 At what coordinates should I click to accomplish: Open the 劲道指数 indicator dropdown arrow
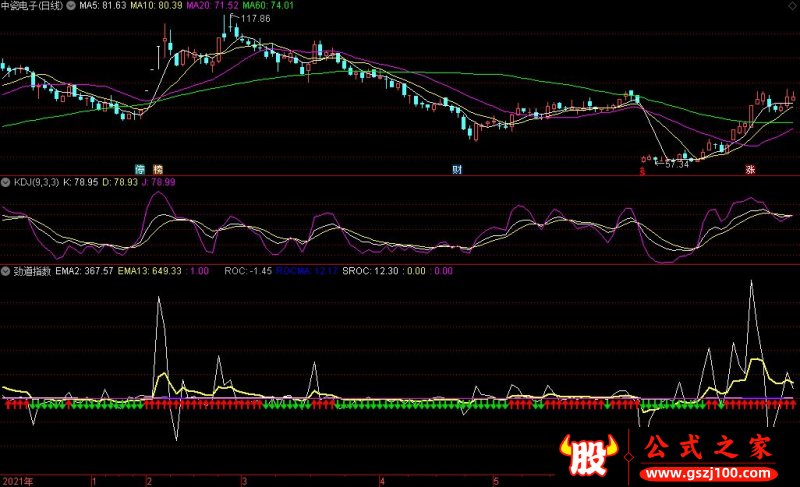(x=6, y=270)
